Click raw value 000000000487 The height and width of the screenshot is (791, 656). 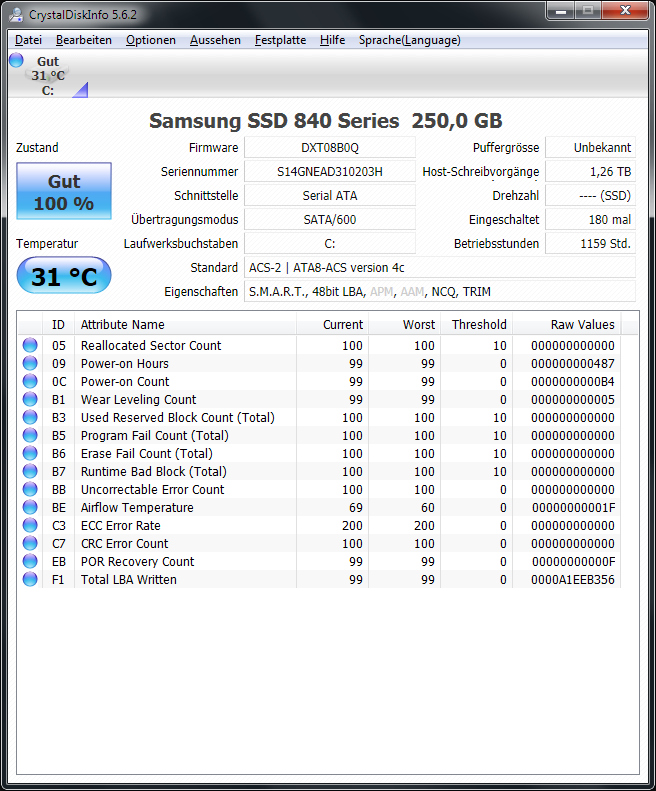click(x=573, y=363)
